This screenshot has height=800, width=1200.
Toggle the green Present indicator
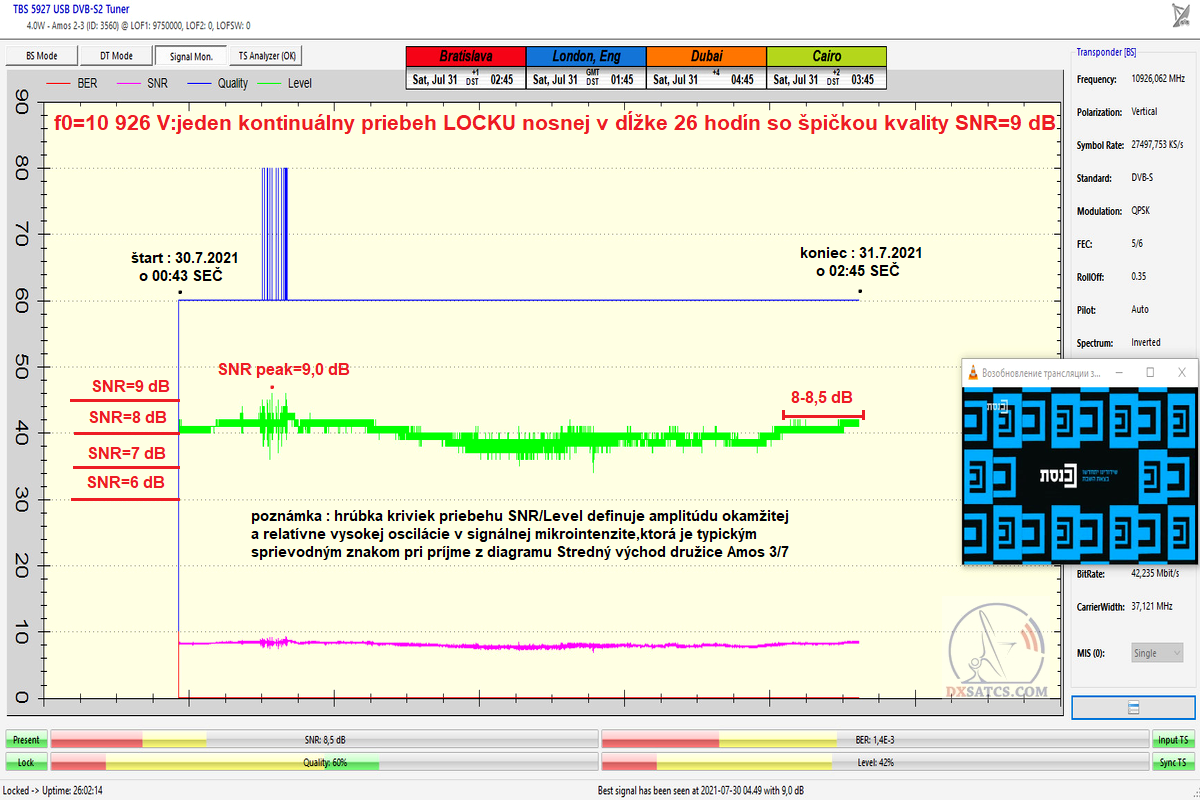point(26,740)
